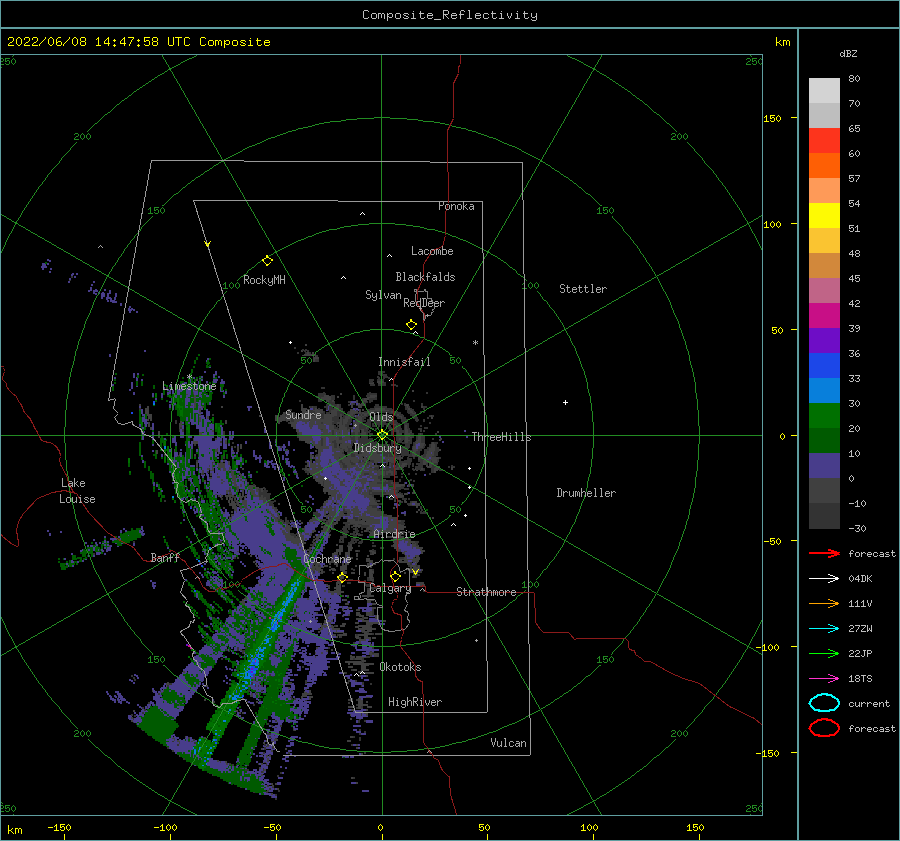Viewport: 900px width, 841px height.
Task: Click the yellow diamond marker above Calgary label
Action: tap(395, 576)
